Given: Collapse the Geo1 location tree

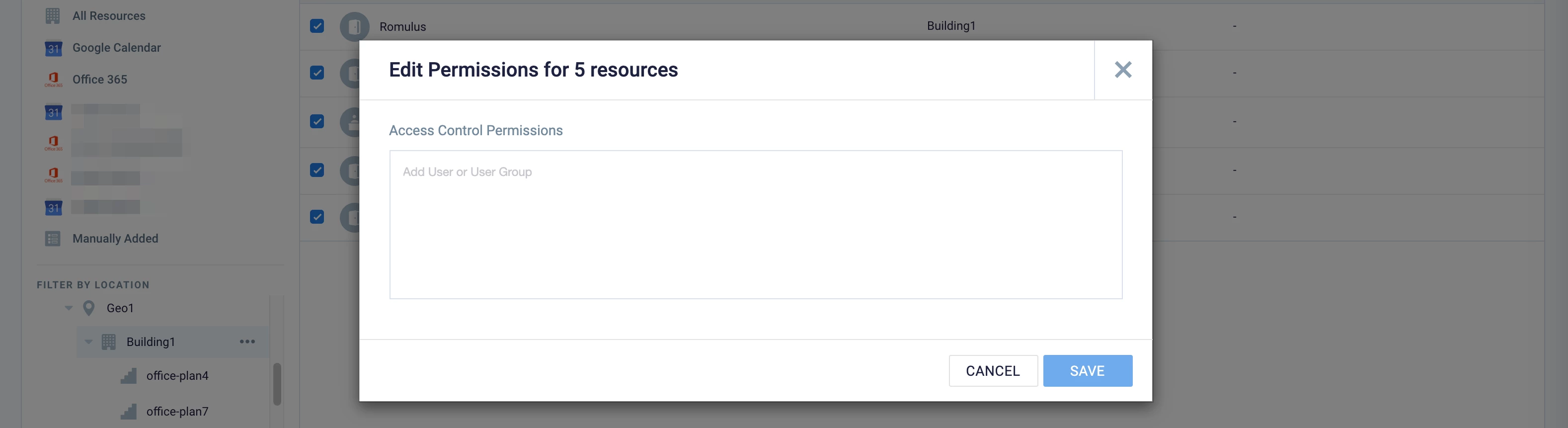Looking at the screenshot, I should [x=69, y=308].
